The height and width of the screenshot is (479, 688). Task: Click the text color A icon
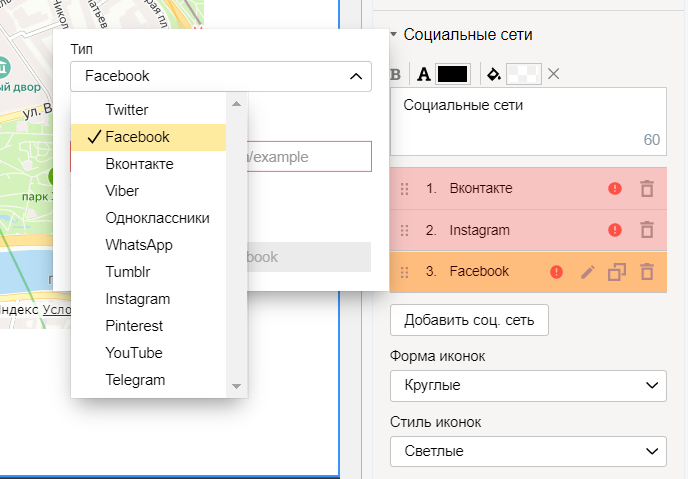click(423, 74)
